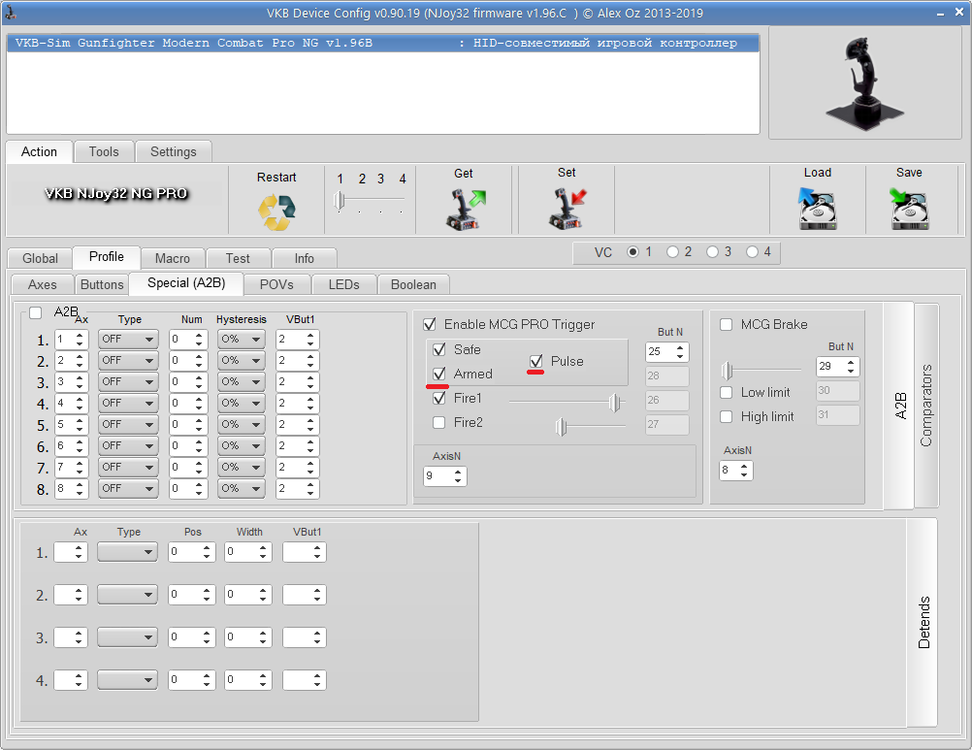Enable the Low limit checkbox
The width and height of the screenshot is (972, 750).
(726, 392)
